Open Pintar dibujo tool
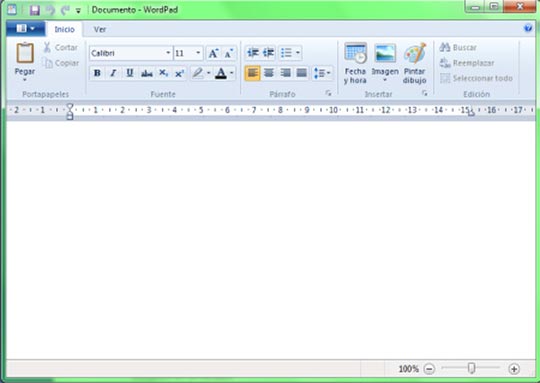 click(415, 64)
